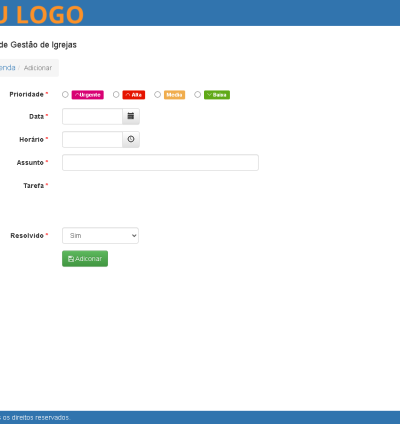Focus the Data input field
The image size is (400, 424).
pyautogui.click(x=92, y=116)
